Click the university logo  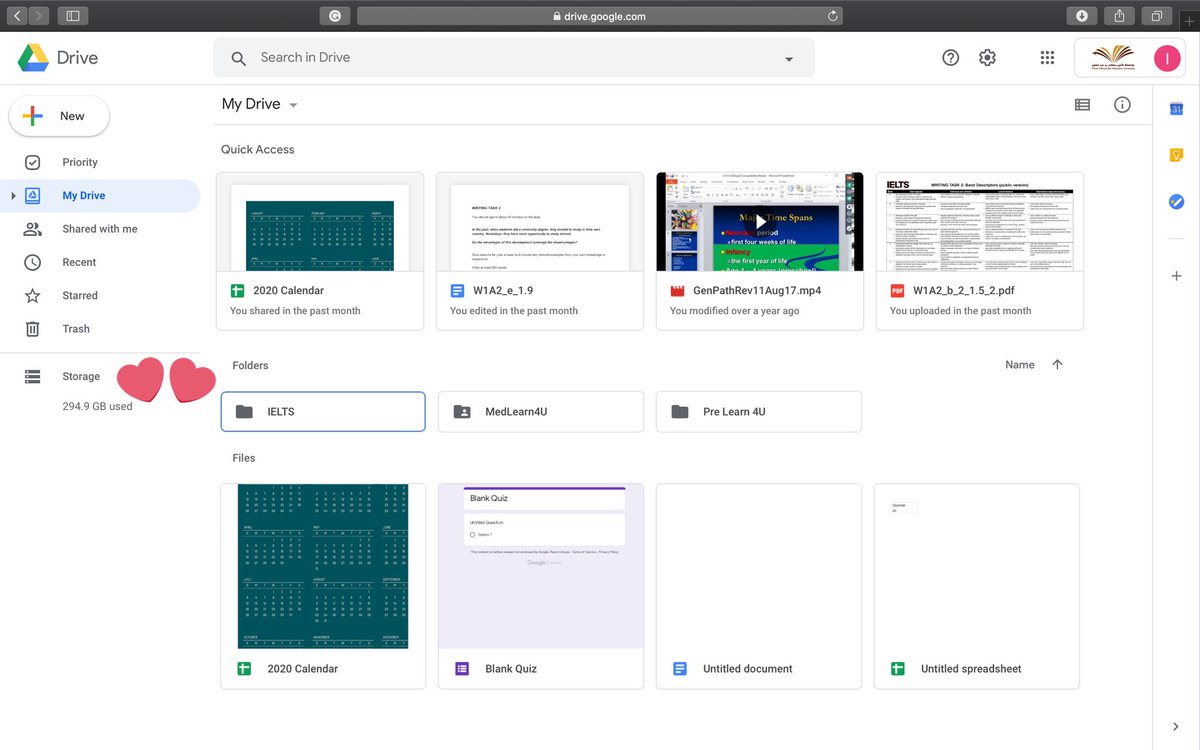1113,58
